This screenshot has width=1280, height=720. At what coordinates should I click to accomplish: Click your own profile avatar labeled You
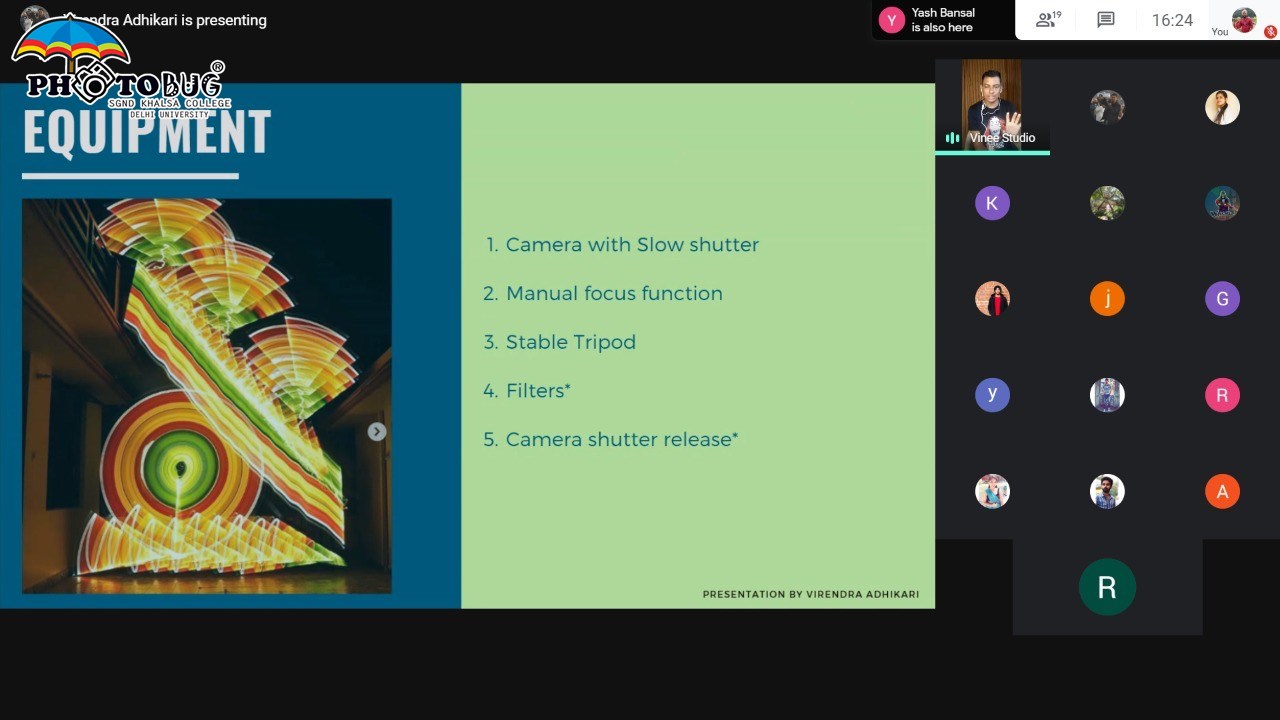(x=1243, y=20)
